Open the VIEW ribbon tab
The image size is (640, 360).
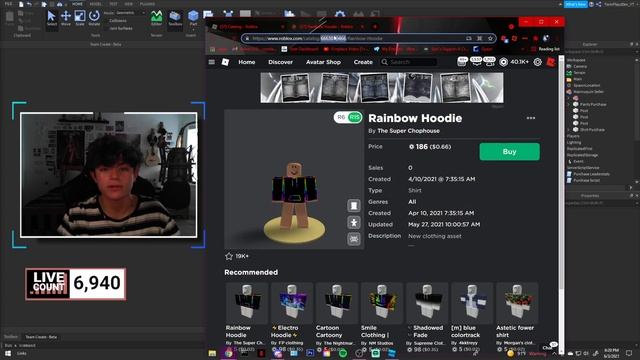[x=129, y=4]
